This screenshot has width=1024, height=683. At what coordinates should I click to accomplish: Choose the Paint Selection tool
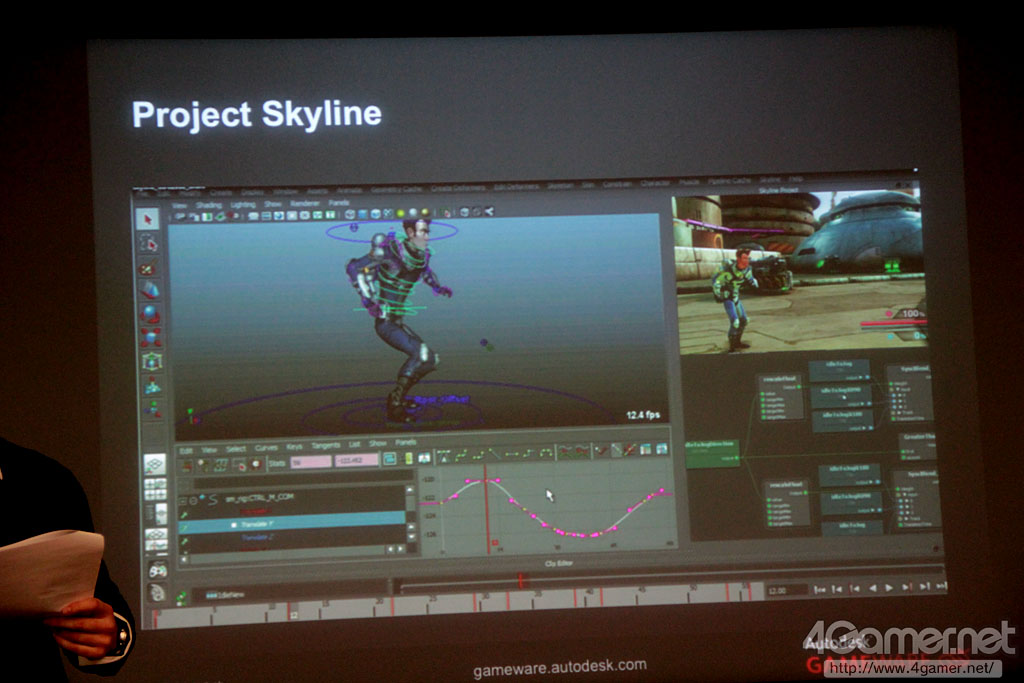pos(149,267)
